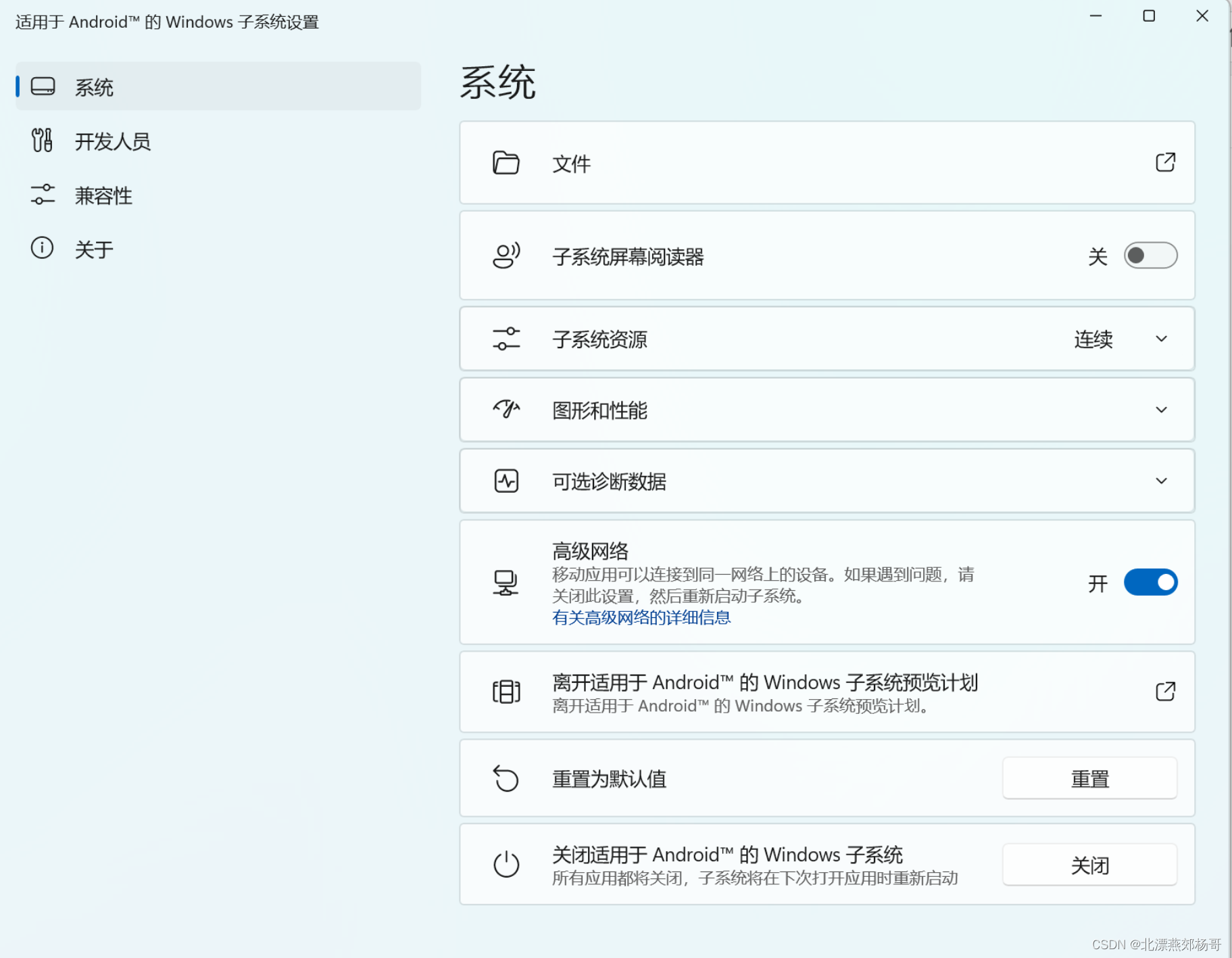Minimize the settings window
The image size is (1232, 958).
[x=1095, y=16]
